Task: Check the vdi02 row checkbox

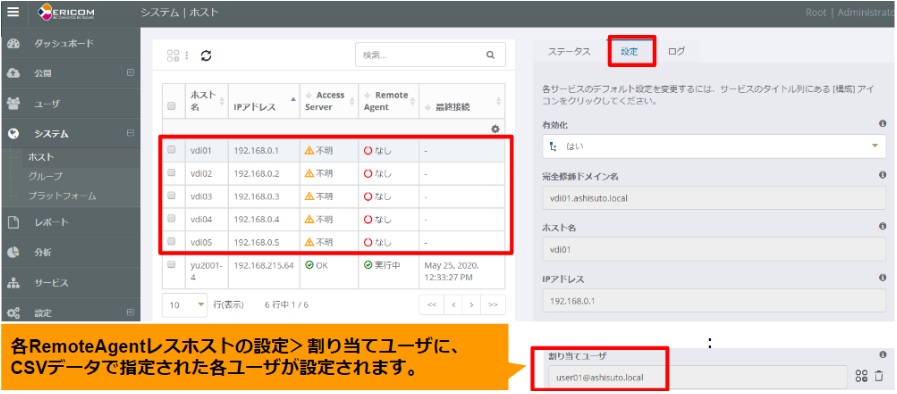Action: pos(171,173)
